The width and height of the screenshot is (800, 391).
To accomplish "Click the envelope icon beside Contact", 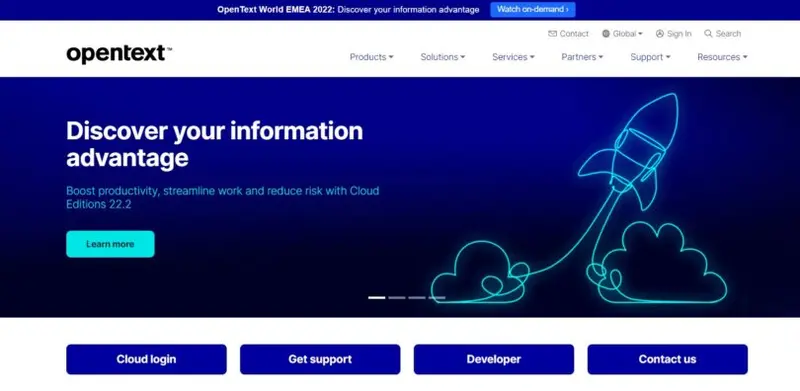I will point(552,34).
